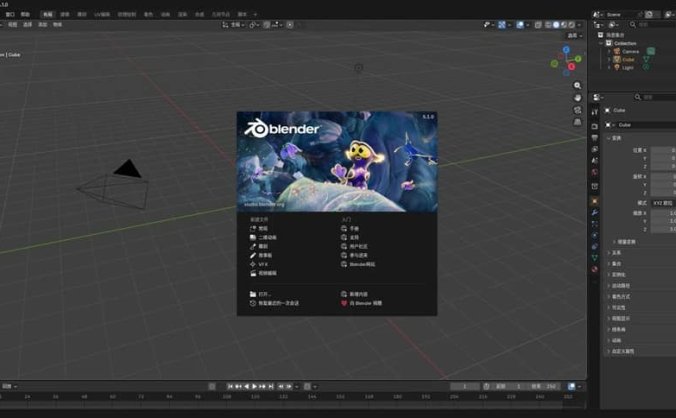Toggle the camera view gizmo button
This screenshot has height=418, width=676.
(577, 110)
